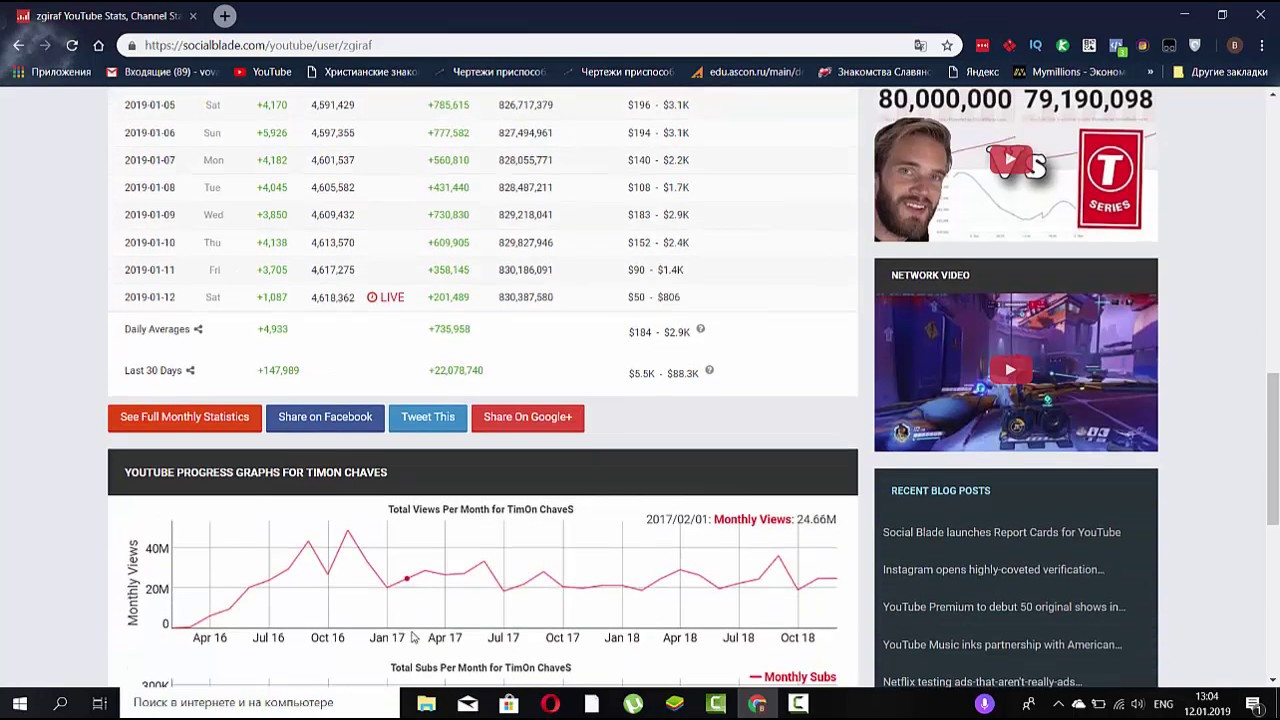Open the taskbar clock and calendar
This screenshot has width=1280, height=720.
(x=1207, y=703)
